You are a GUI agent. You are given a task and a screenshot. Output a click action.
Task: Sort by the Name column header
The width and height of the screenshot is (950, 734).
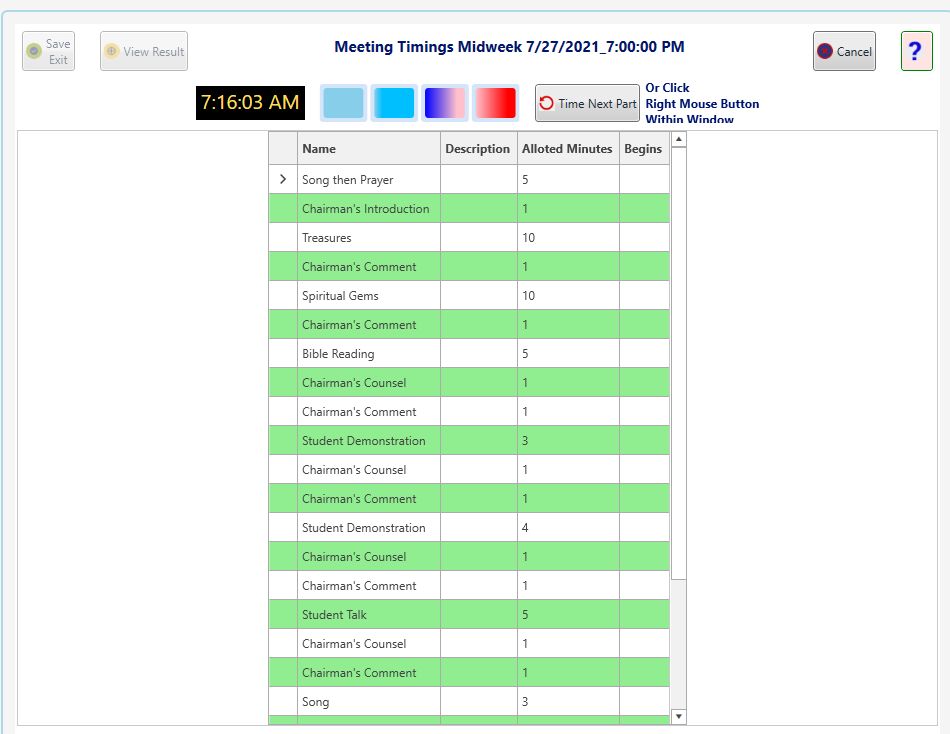(368, 148)
